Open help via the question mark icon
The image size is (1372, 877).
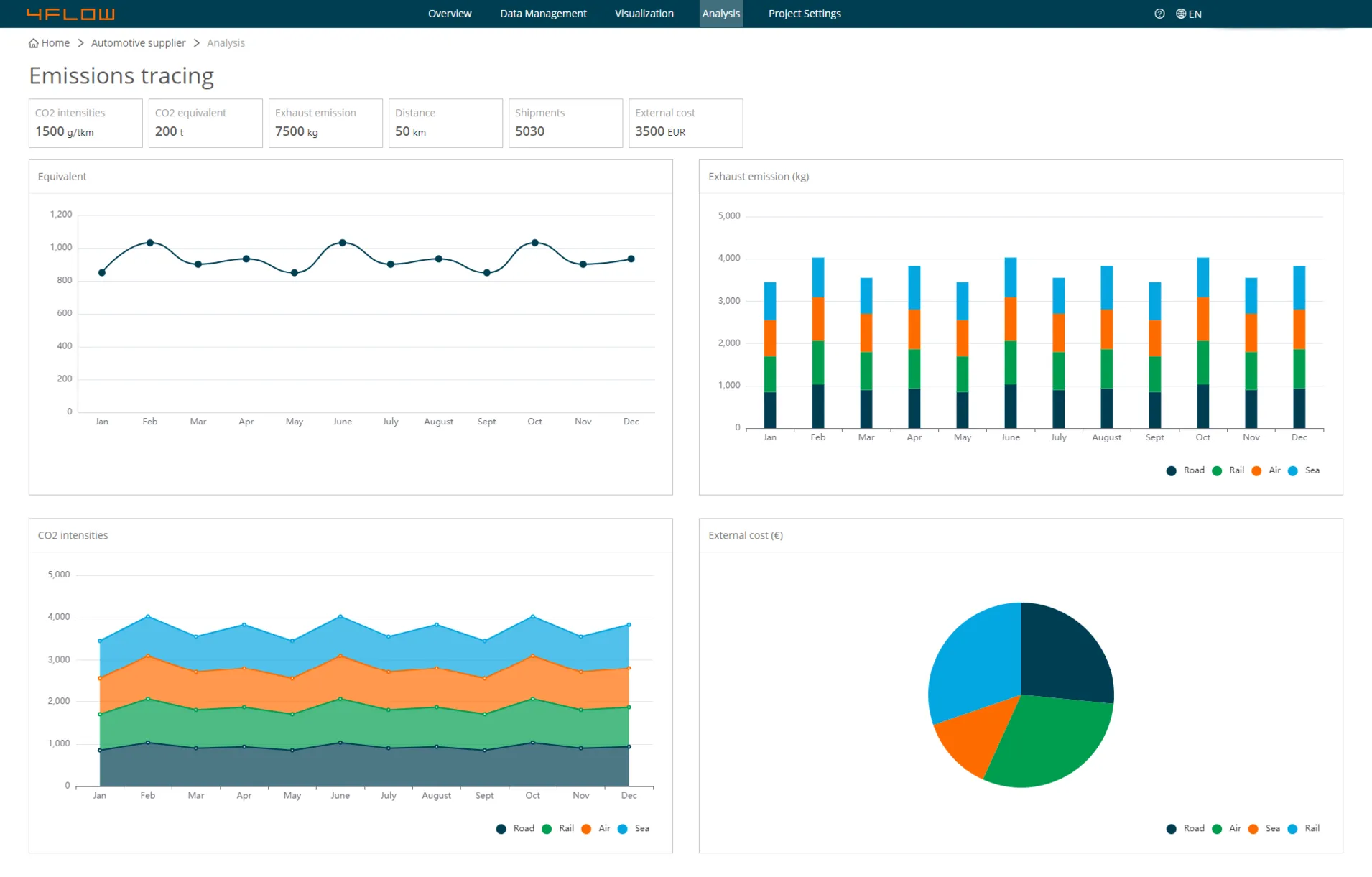point(1159,14)
